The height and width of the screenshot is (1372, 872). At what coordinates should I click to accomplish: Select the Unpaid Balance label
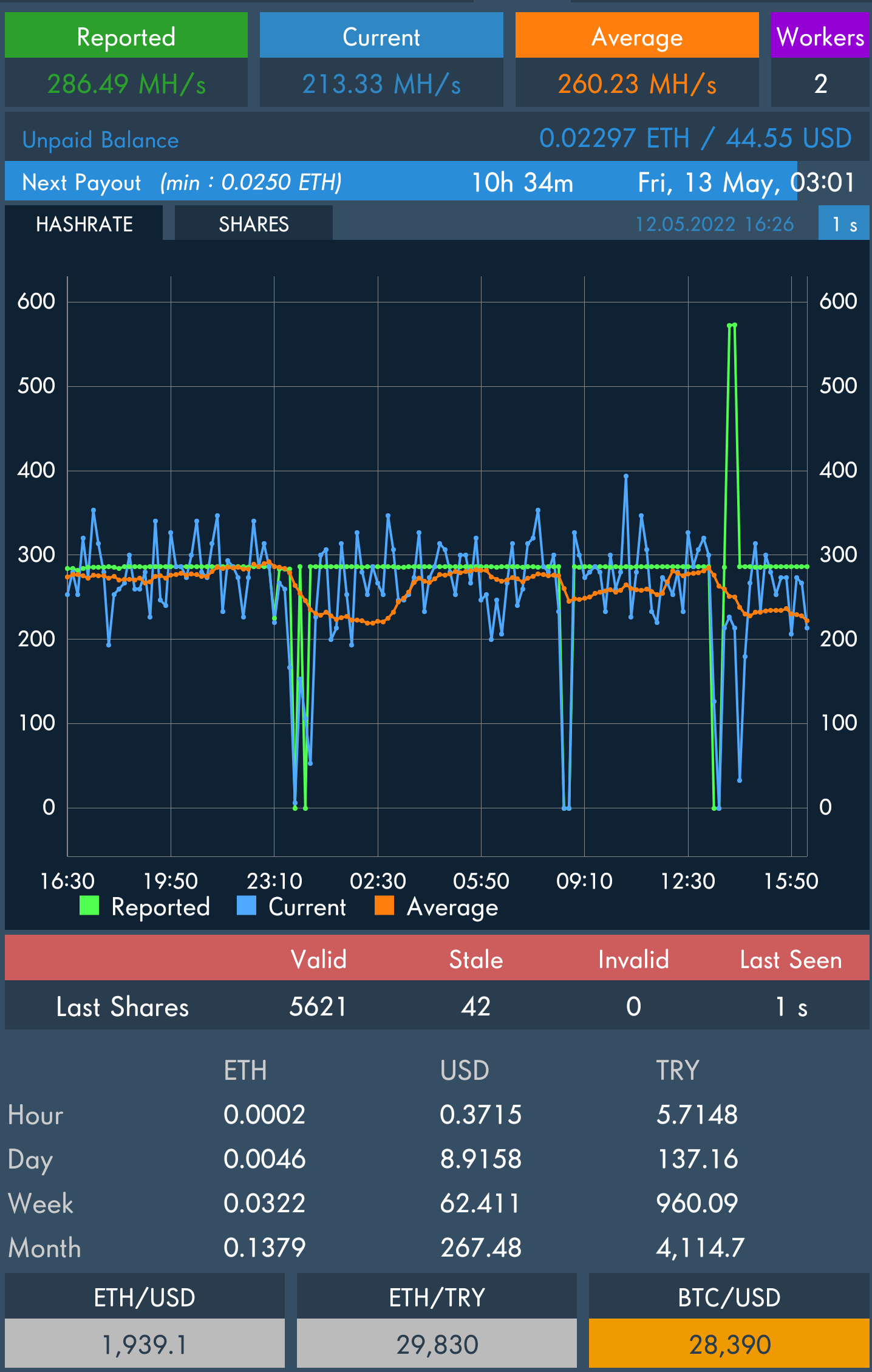tap(101, 140)
